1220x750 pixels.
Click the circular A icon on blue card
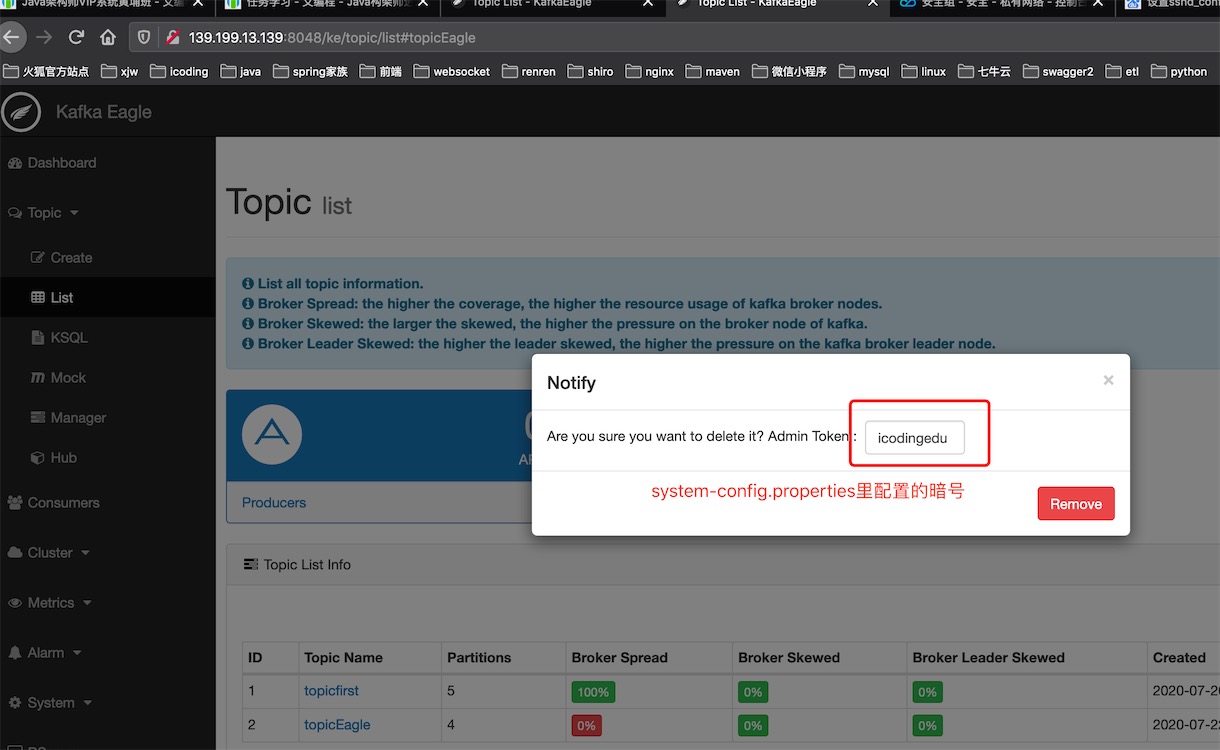272,433
